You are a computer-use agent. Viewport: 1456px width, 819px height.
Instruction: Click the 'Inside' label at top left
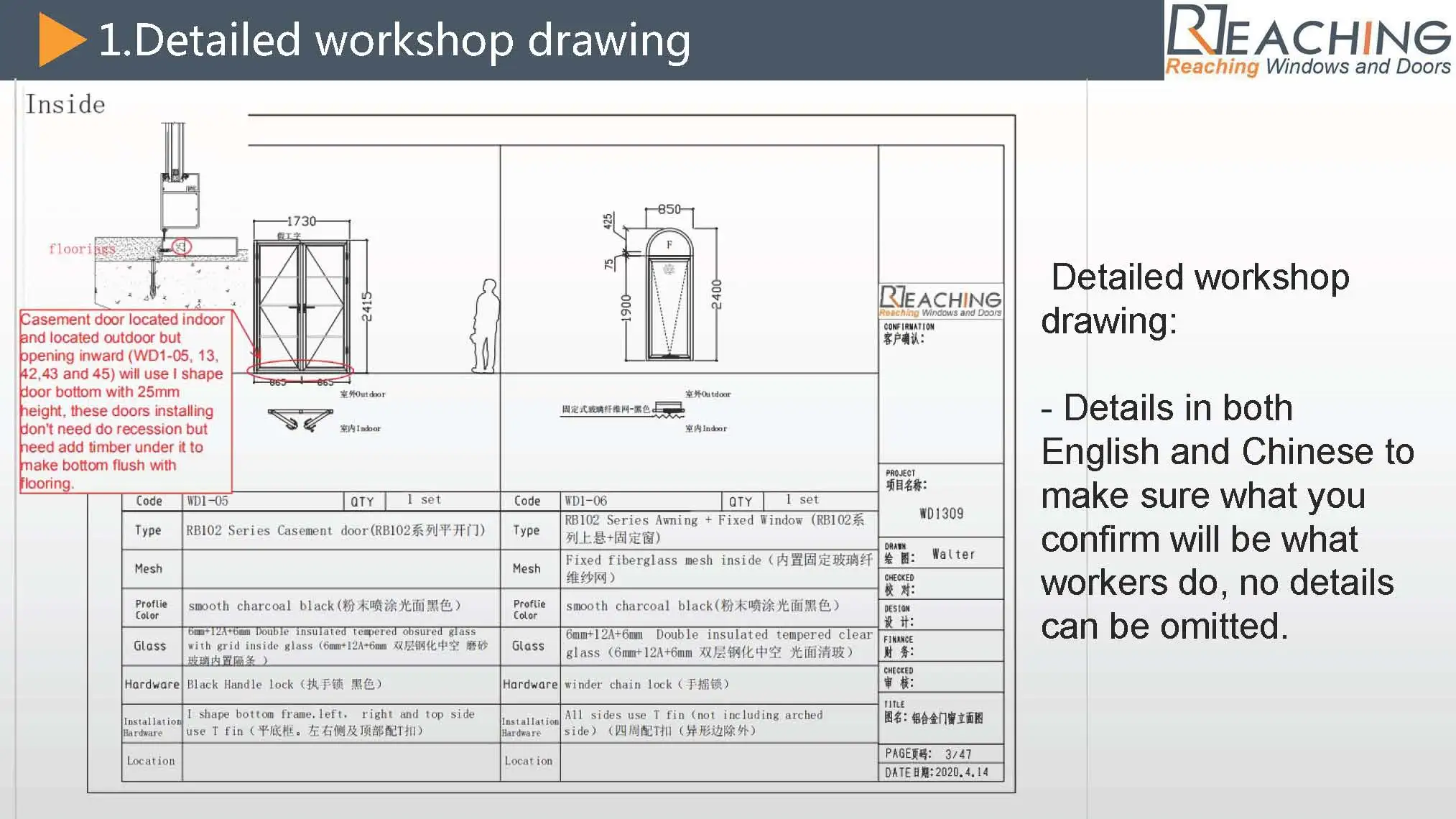pos(65,105)
